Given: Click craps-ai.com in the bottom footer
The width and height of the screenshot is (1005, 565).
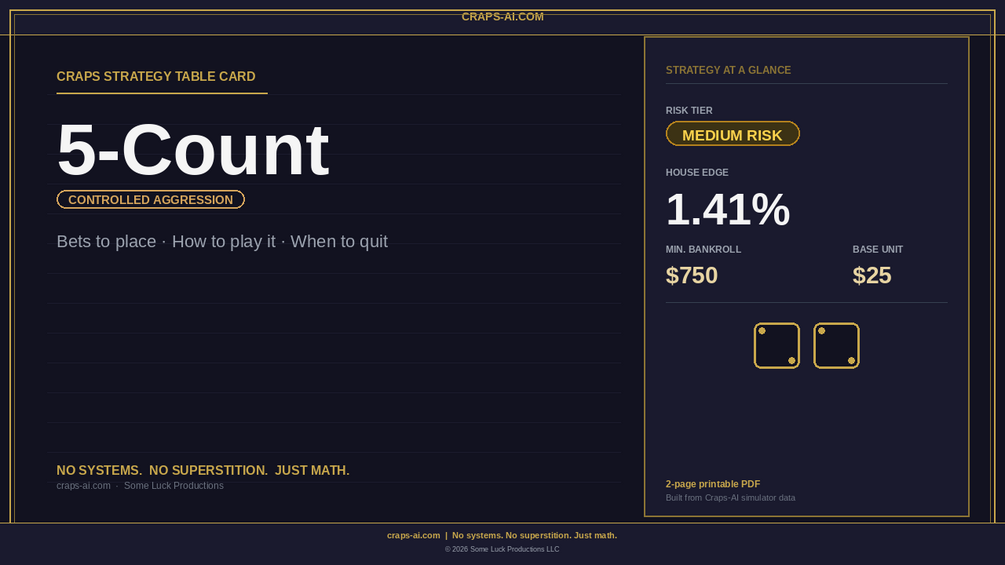Looking at the screenshot, I should pyautogui.click(x=413, y=536).
